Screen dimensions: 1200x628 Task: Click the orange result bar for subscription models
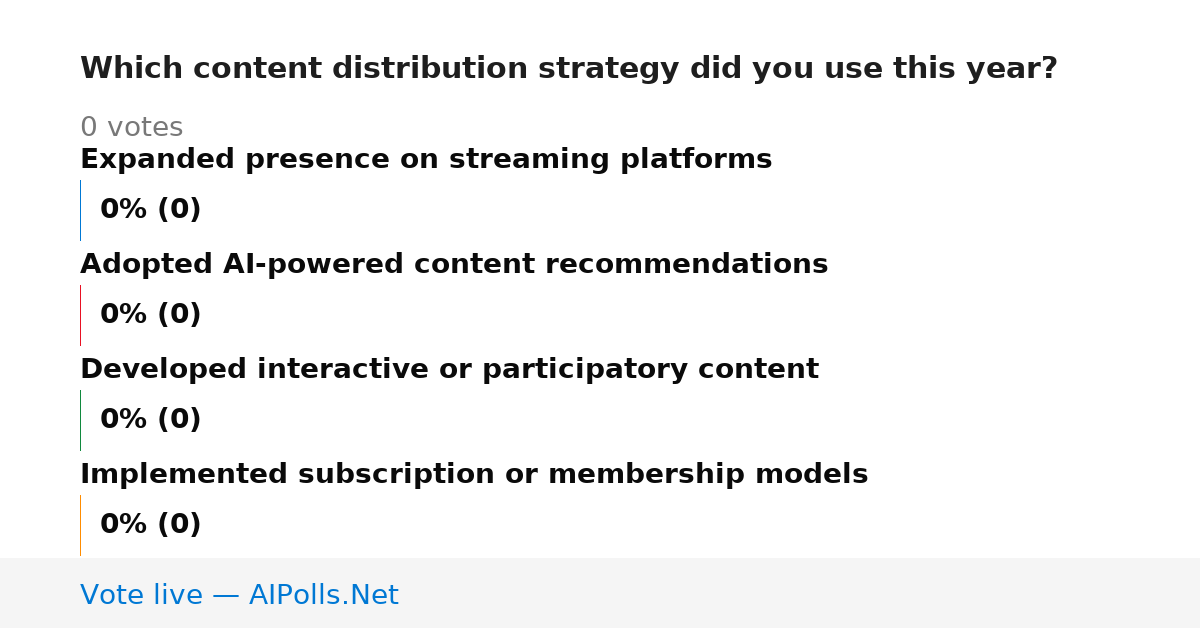(80, 525)
